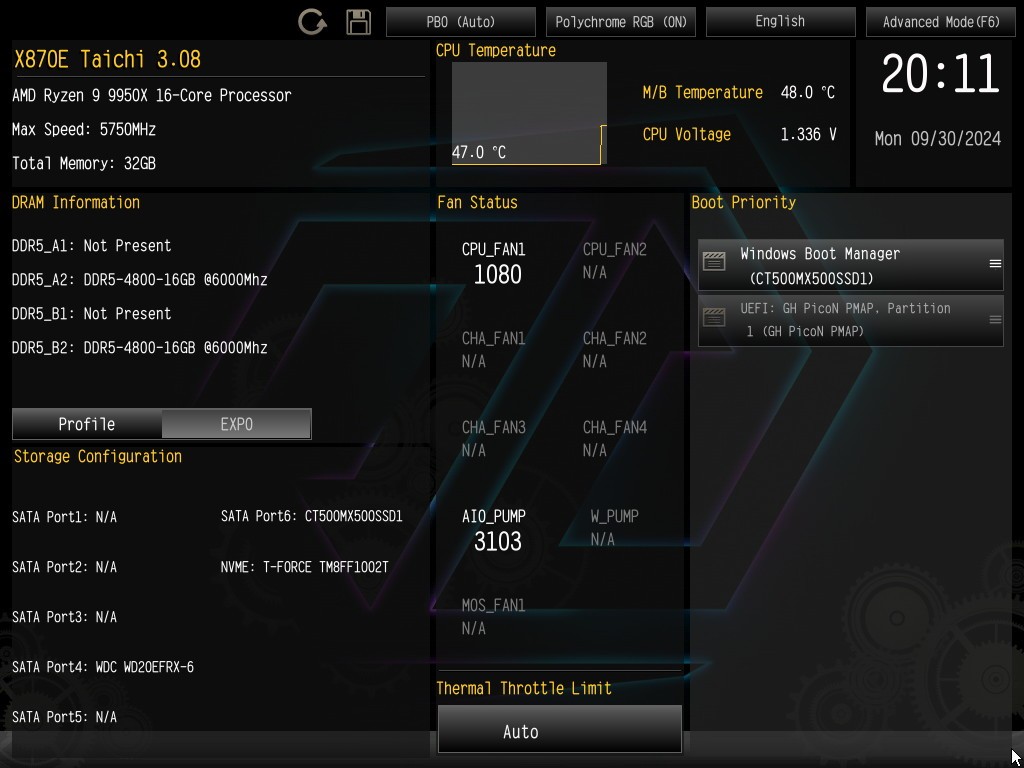Click AMD Ryzen 9 9950X processor text
Viewport: 1024px width, 768px height.
tap(152, 95)
